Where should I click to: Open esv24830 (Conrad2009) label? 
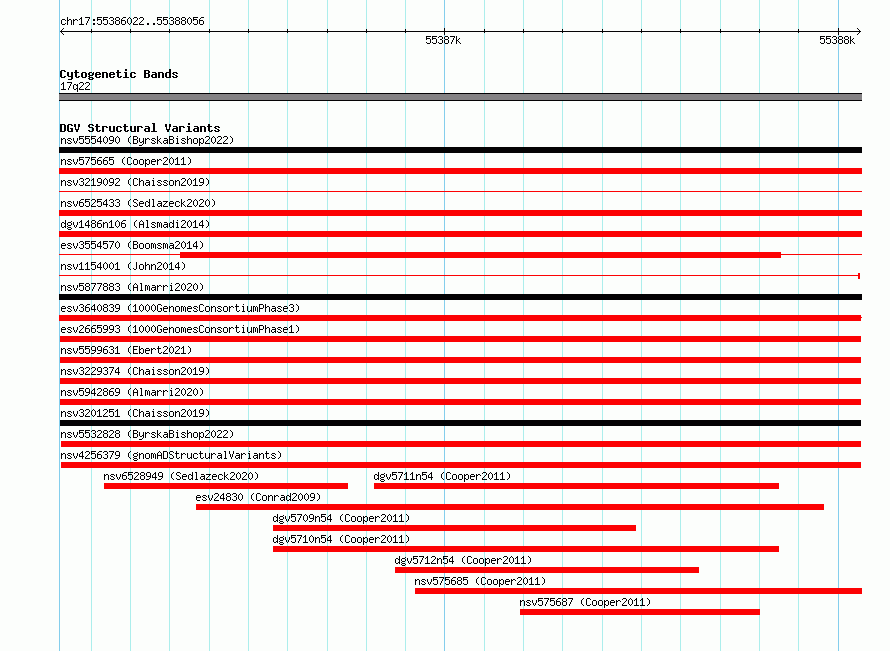click(x=258, y=497)
